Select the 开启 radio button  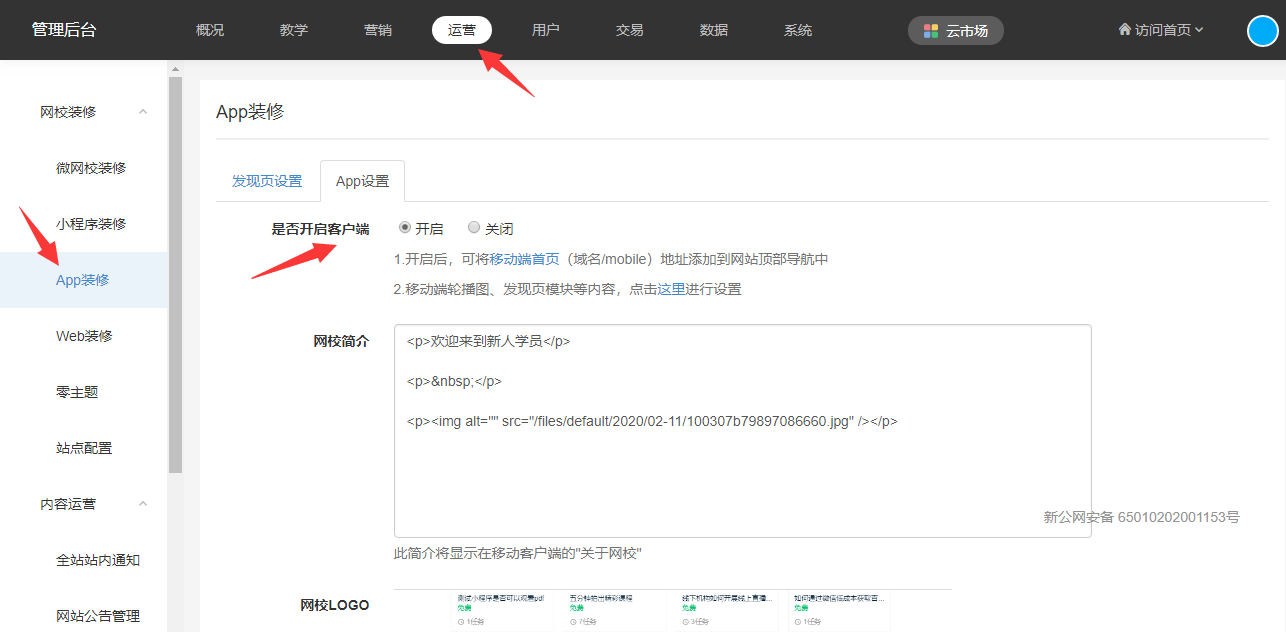405,228
